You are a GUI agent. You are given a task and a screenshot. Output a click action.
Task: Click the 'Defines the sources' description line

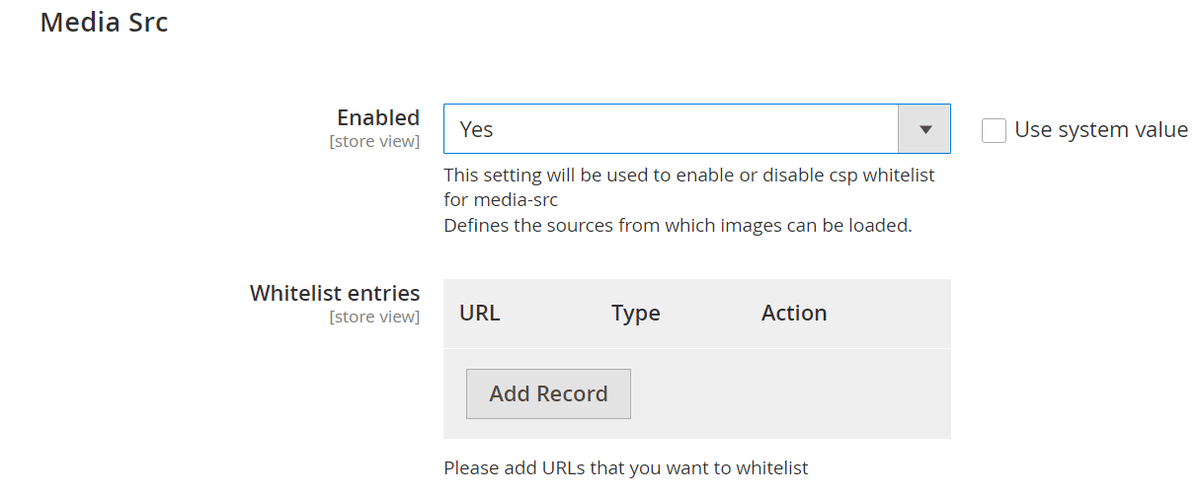click(678, 225)
